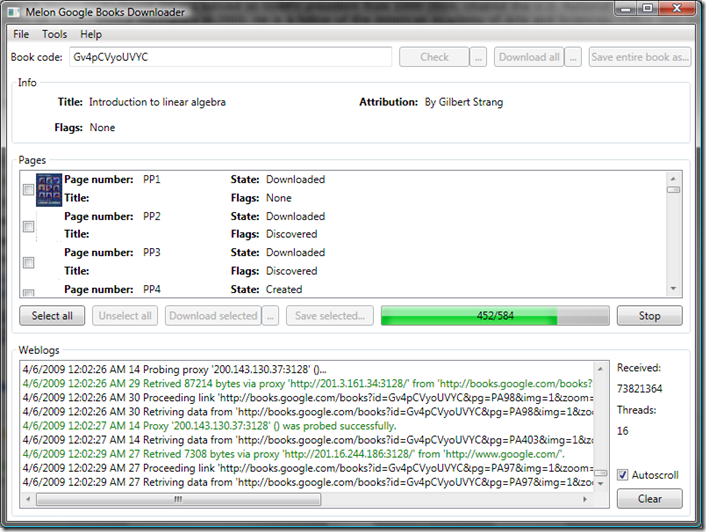The height and width of the screenshot is (532, 706).
Task: Click the Weblogs horizontal scrollbar thumb
Action: click(x=178, y=499)
